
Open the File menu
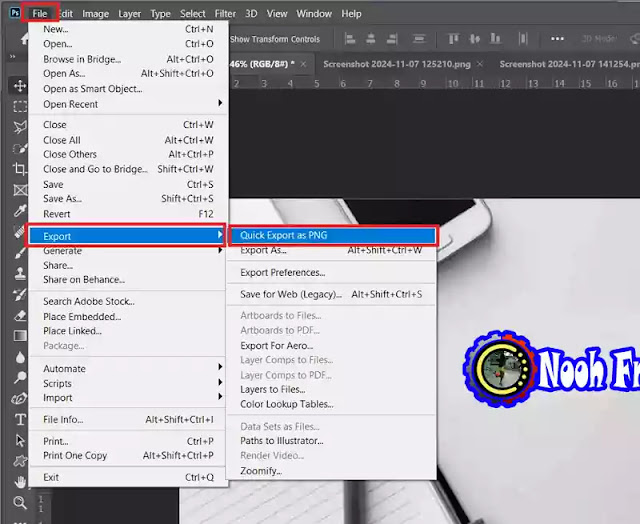coord(40,13)
